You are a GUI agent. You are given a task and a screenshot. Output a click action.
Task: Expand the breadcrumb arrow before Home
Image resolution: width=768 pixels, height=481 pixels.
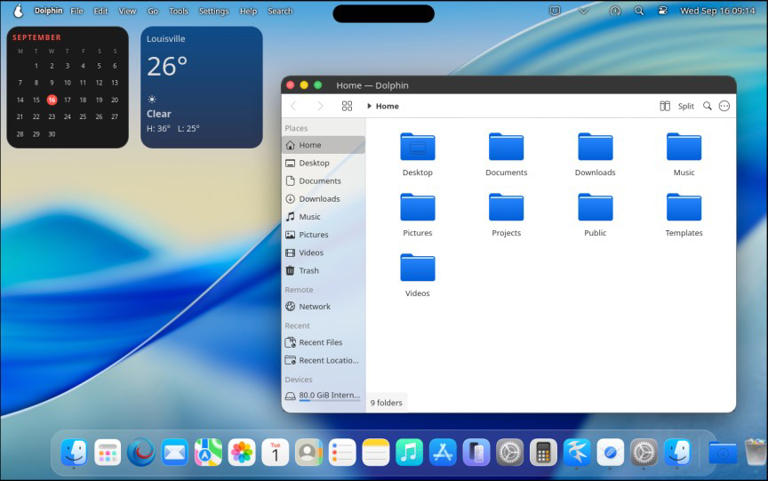click(x=369, y=106)
